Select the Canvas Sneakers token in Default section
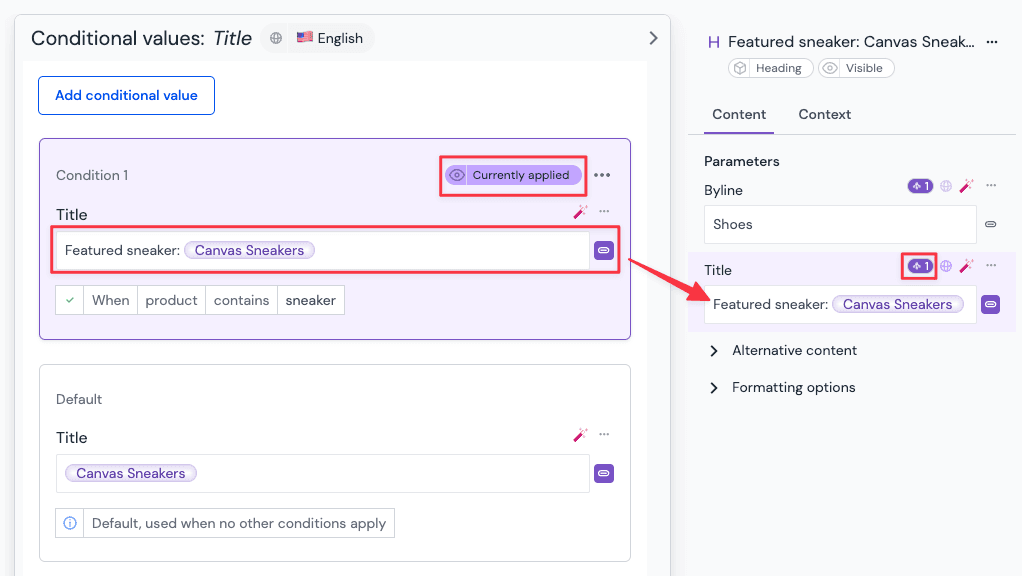This screenshot has width=1022, height=576. coord(130,473)
